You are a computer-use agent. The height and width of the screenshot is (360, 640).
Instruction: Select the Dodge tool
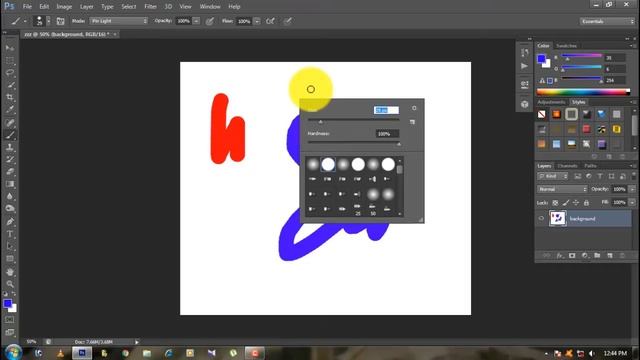point(10,209)
